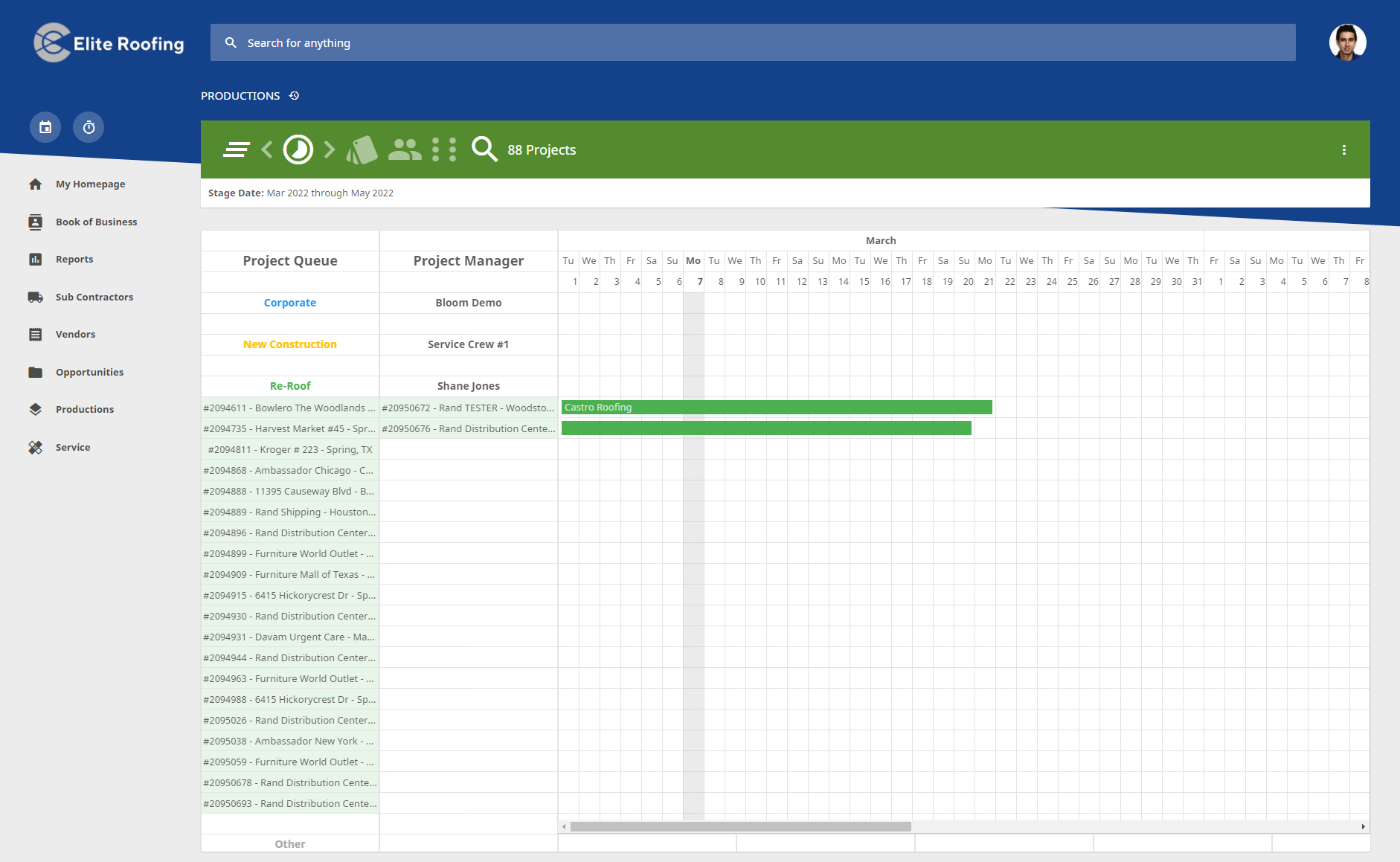The image size is (1400, 862).
Task: Click the clock date range icon
Action: (x=298, y=149)
